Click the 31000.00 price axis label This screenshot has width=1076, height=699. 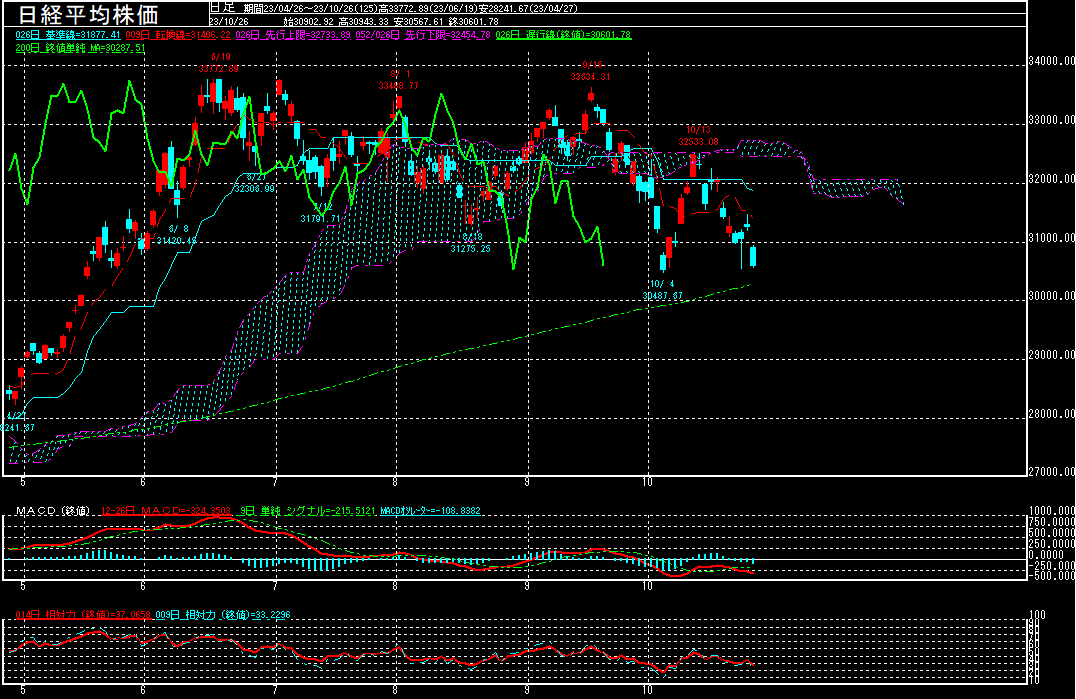point(1052,238)
